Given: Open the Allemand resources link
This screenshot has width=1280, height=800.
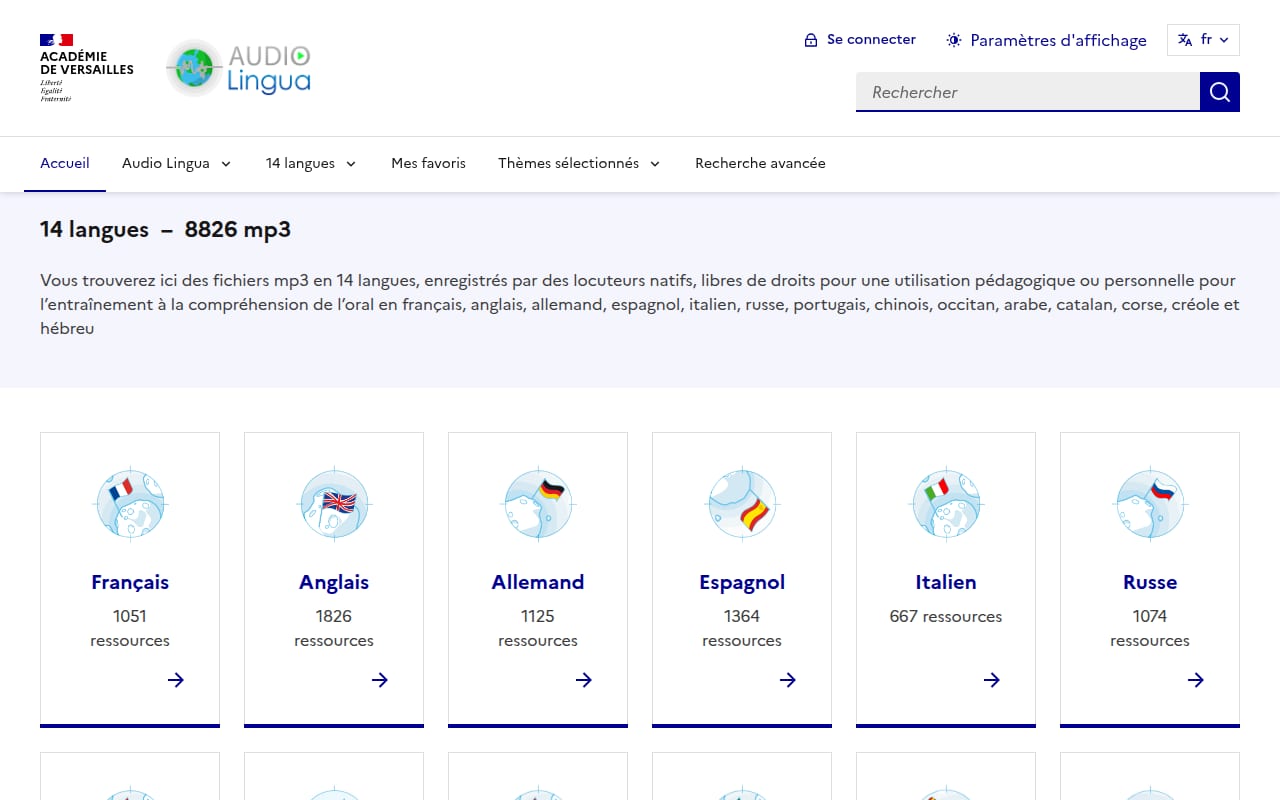Looking at the screenshot, I should click(x=538, y=582).
